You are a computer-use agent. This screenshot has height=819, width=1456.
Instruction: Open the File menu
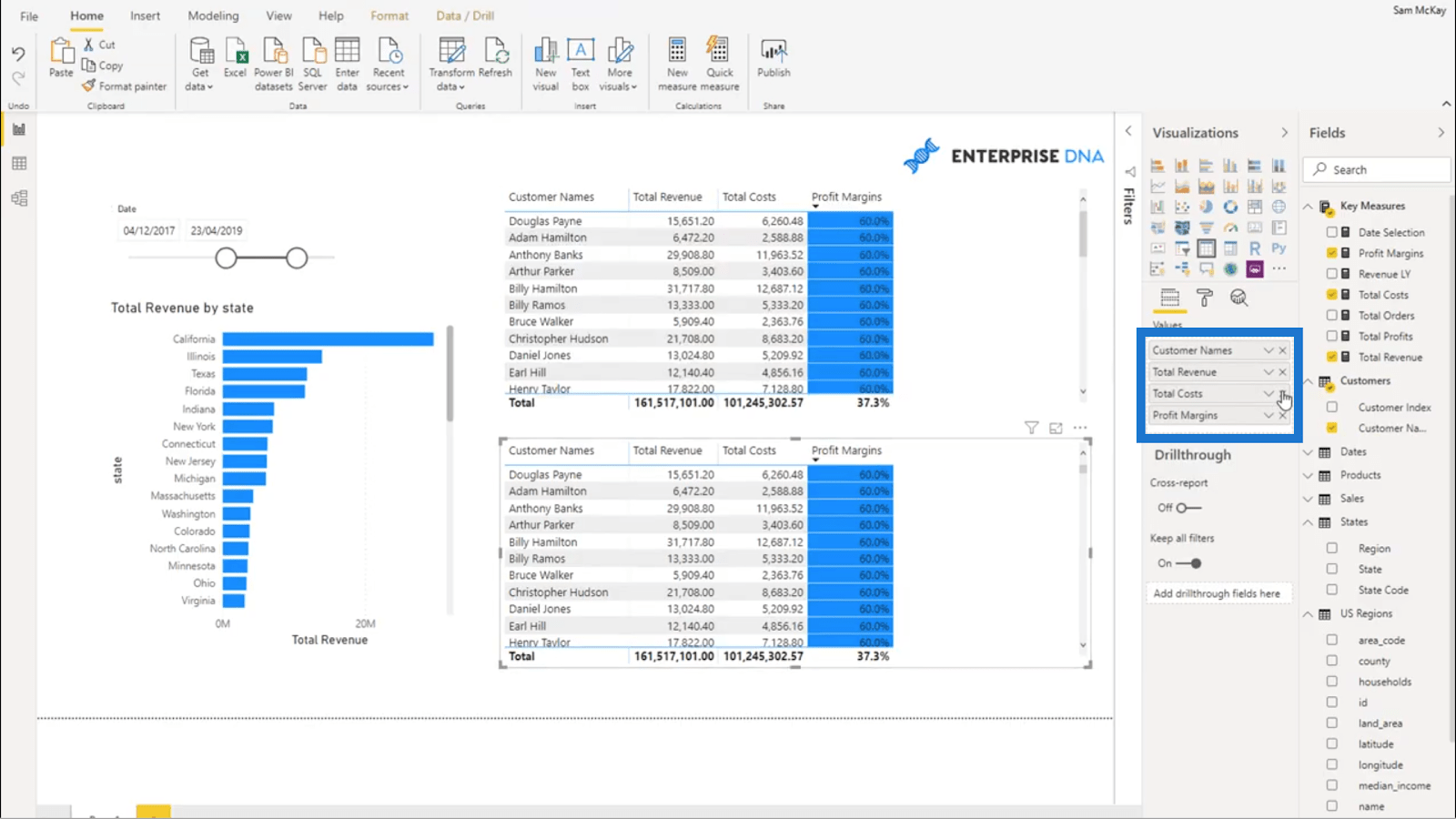[x=29, y=16]
